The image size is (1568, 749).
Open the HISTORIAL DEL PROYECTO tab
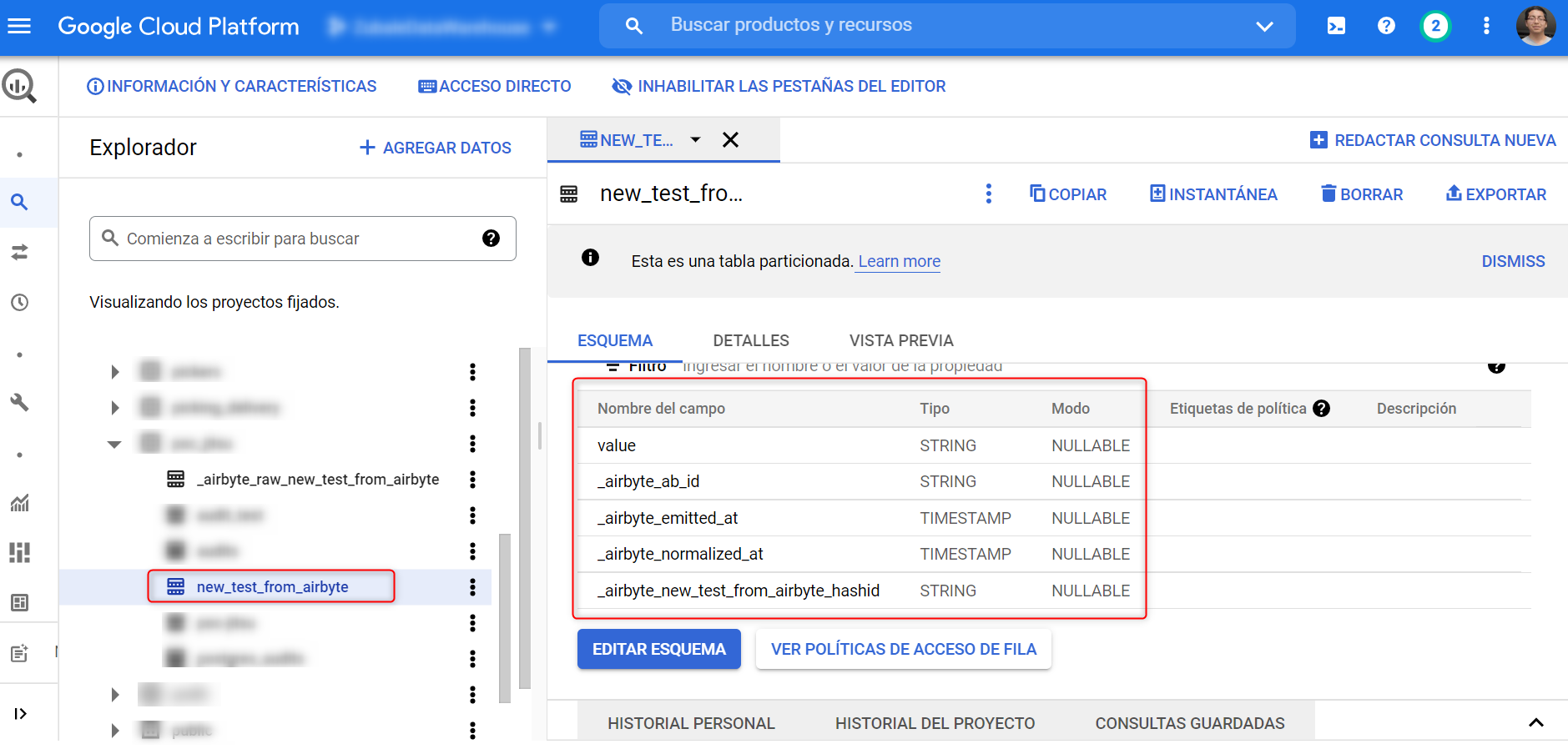[935, 723]
